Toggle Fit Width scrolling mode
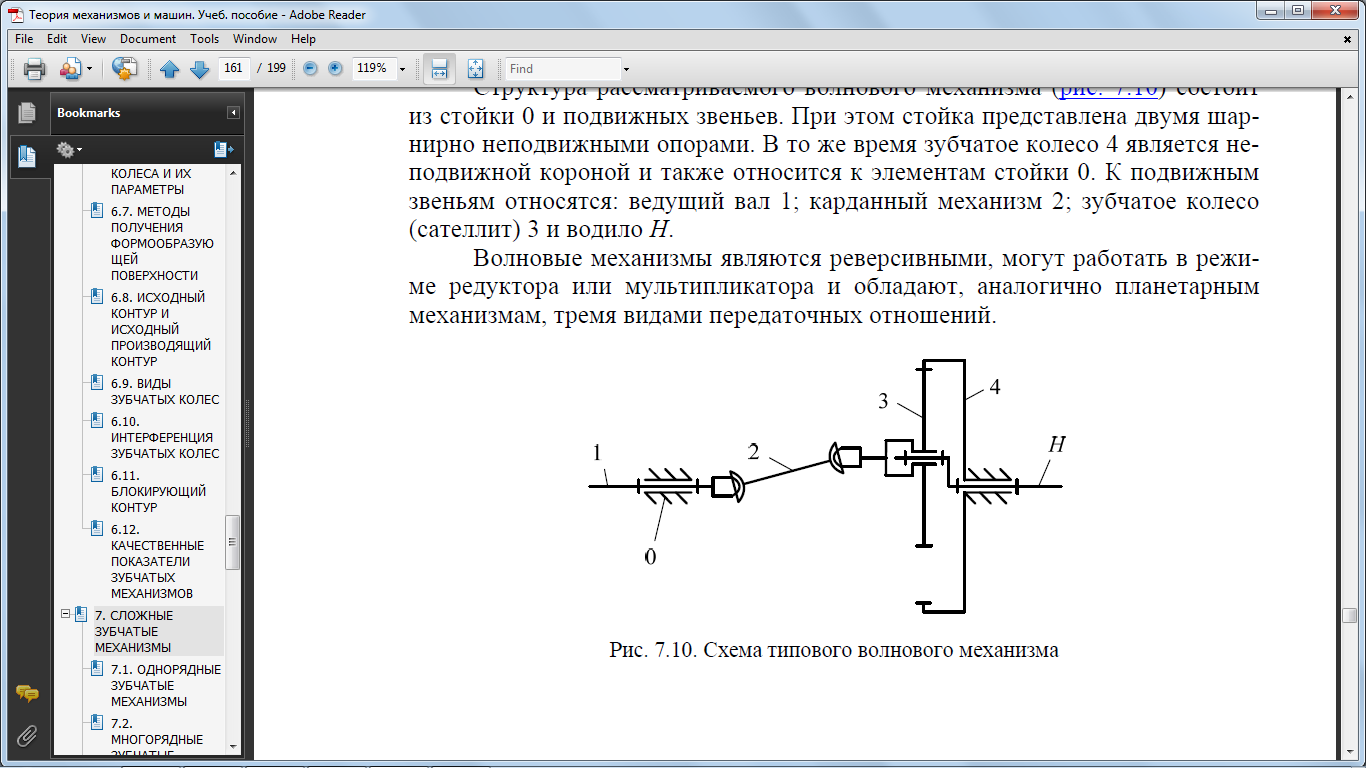Image resolution: width=1366 pixels, height=768 pixels. (x=438, y=69)
